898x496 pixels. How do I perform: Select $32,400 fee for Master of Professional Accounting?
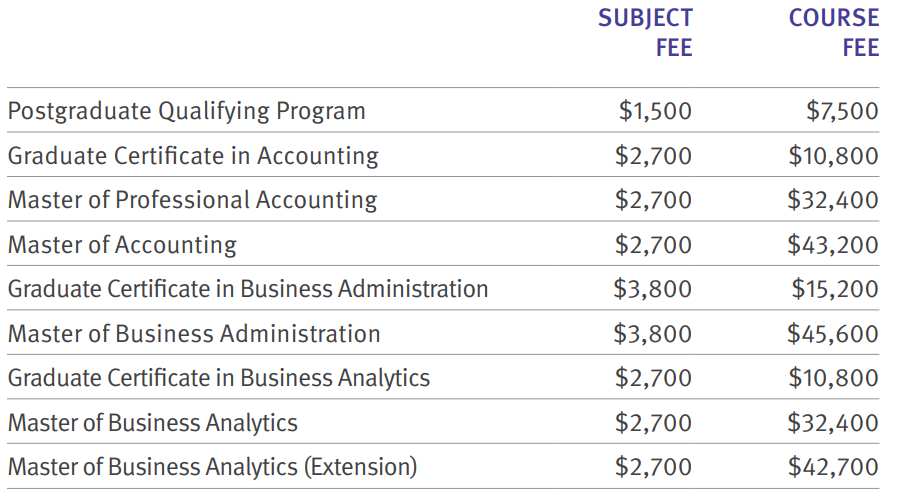pos(833,200)
